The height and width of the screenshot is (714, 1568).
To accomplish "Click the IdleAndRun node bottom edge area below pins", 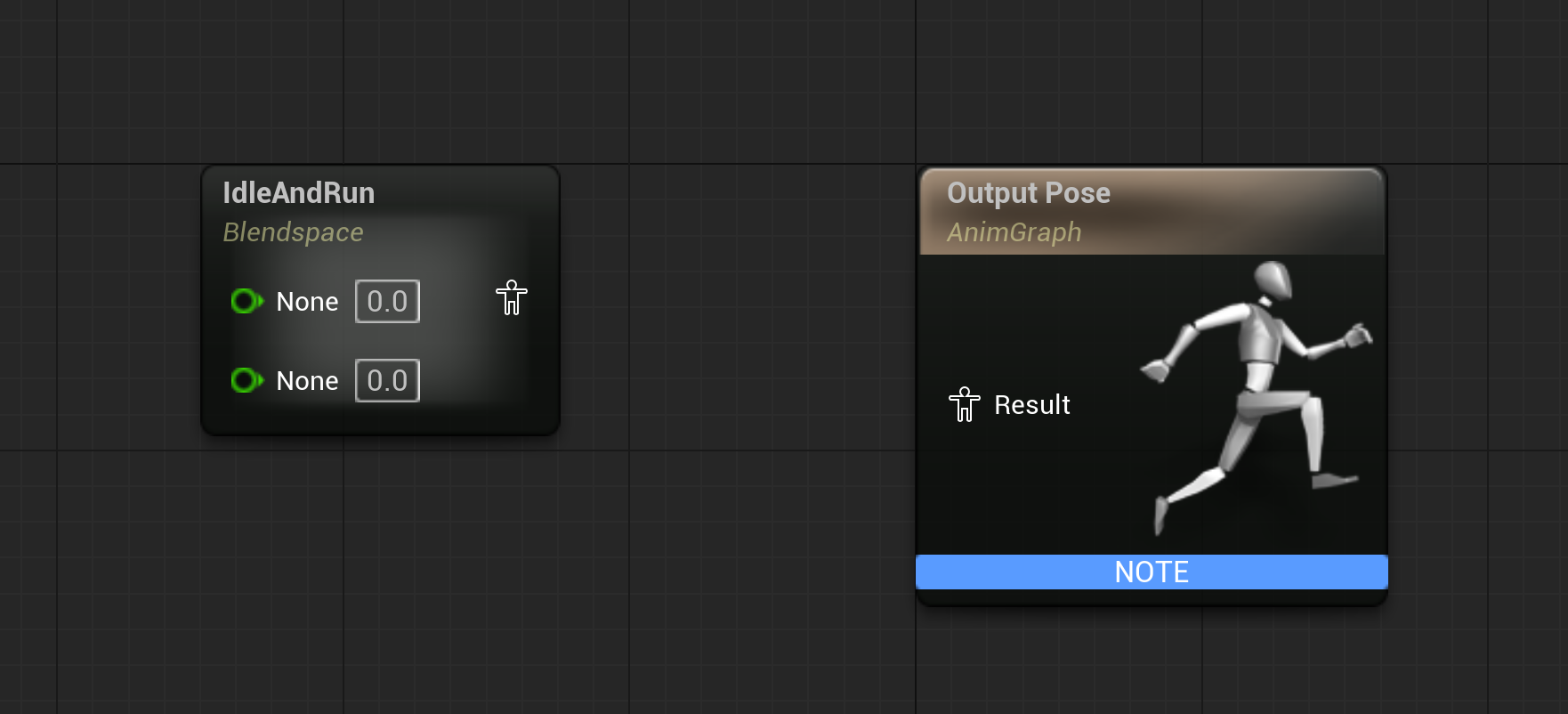I will click(380, 420).
